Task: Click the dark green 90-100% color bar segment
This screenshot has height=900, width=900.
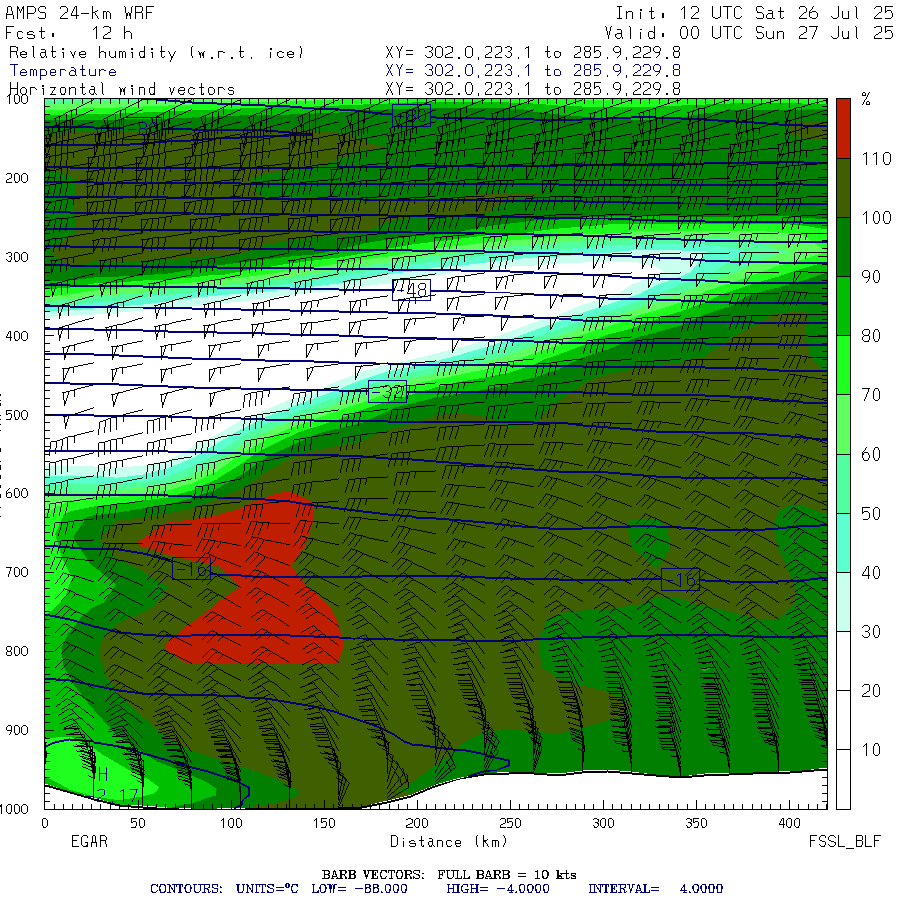Action: tap(843, 247)
